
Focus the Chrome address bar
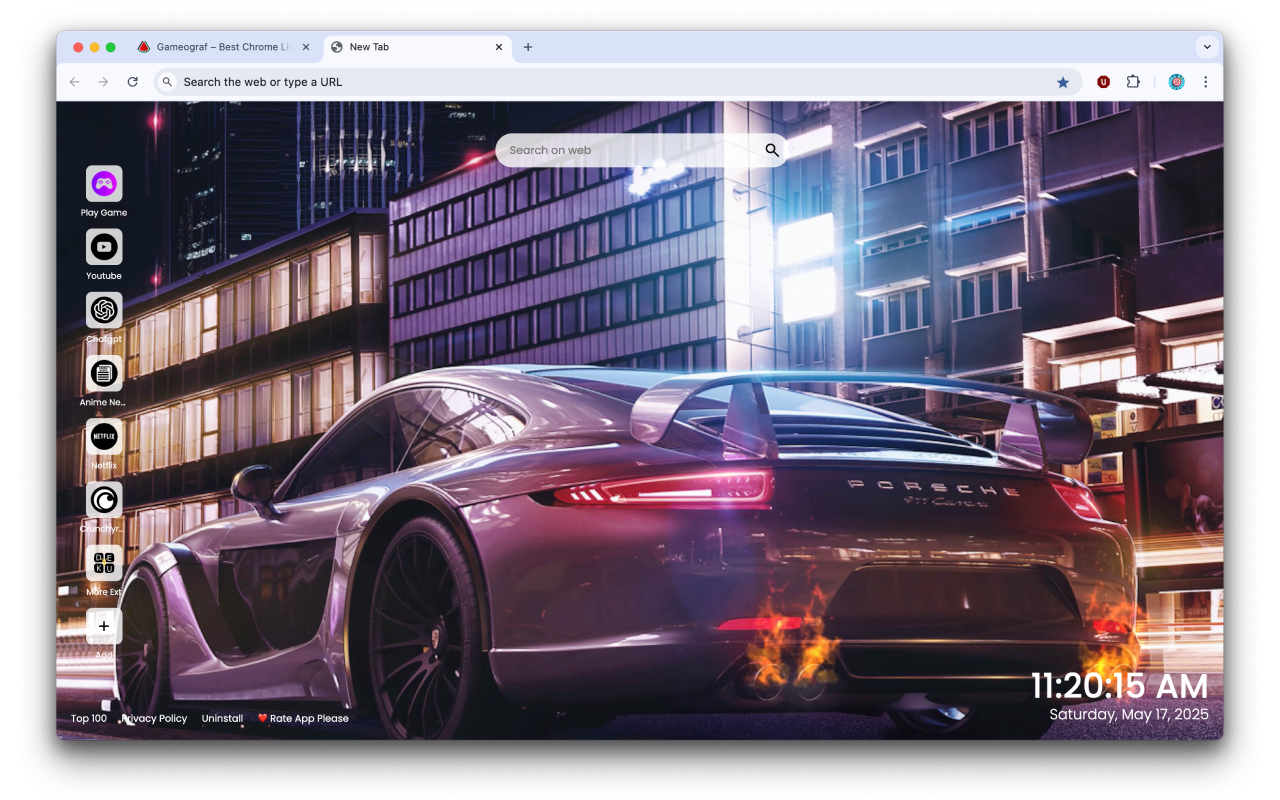coord(617,82)
